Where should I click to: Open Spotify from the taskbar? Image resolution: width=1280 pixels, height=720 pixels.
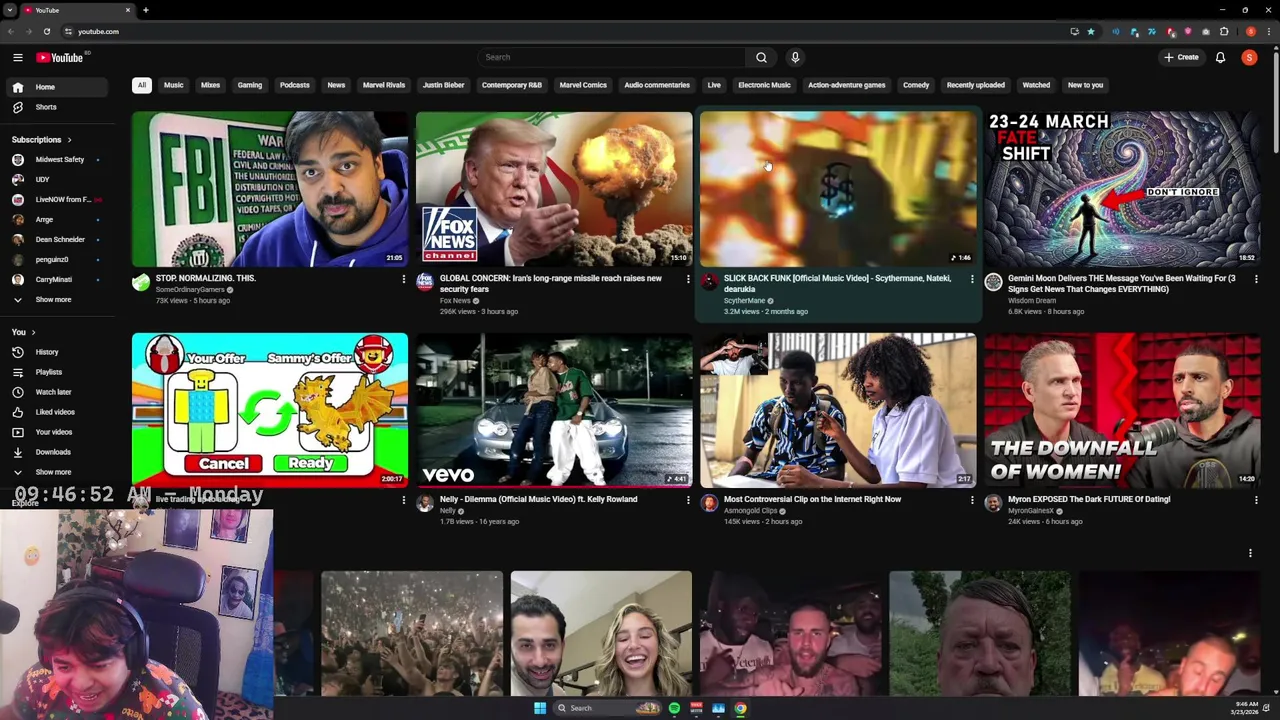tap(674, 708)
